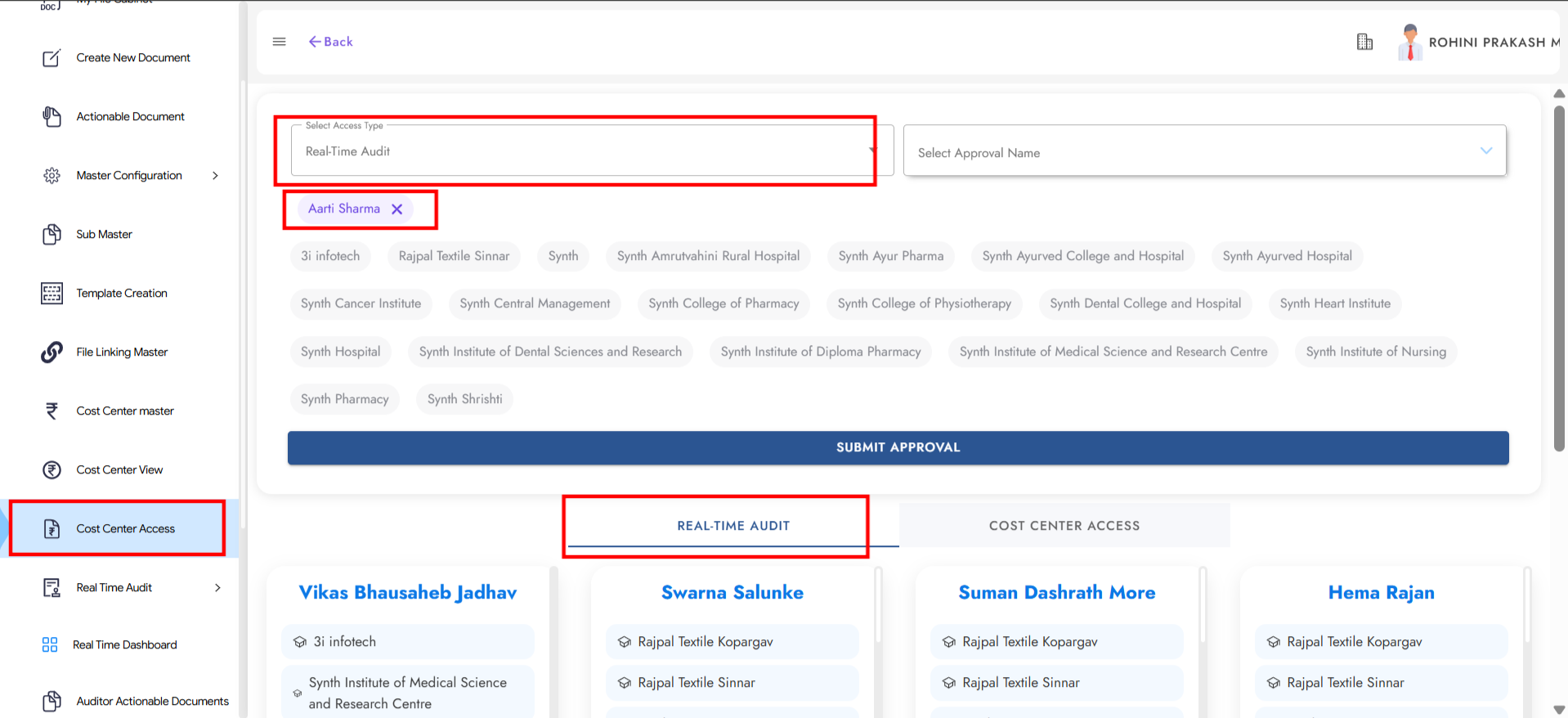Expand the Real Time Audit submenu
The width and height of the screenshot is (1568, 718).
217,588
